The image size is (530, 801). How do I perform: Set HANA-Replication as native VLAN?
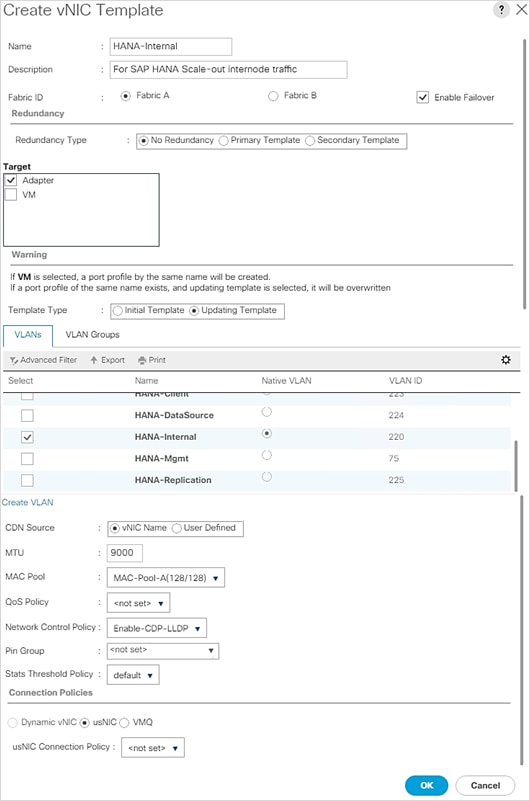click(x=267, y=477)
